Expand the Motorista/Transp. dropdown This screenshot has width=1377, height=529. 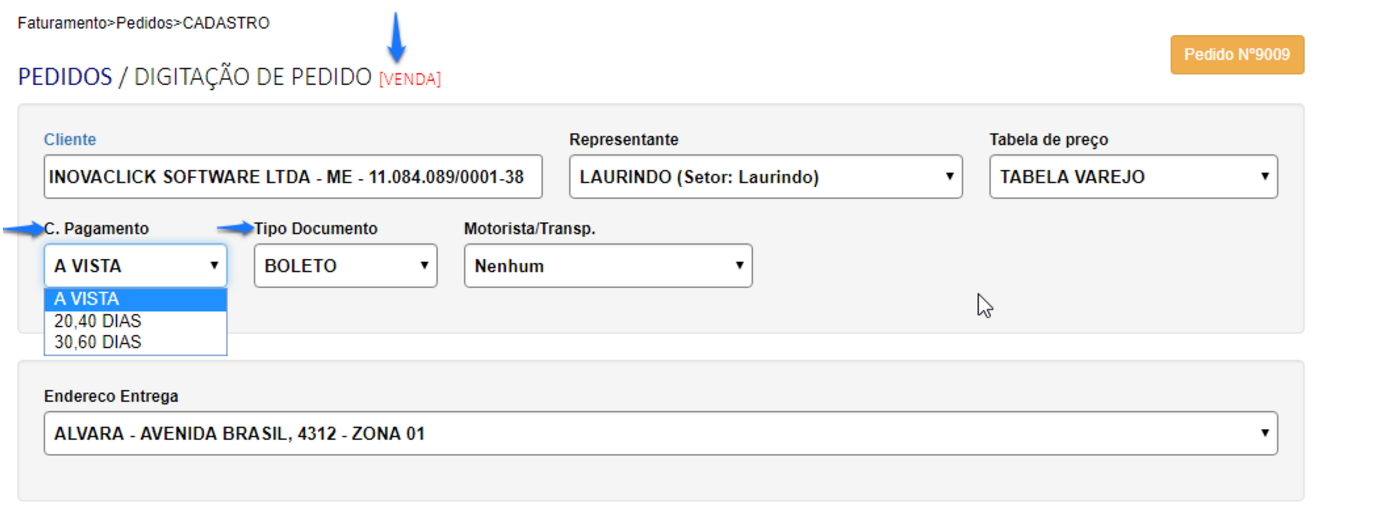(608, 266)
